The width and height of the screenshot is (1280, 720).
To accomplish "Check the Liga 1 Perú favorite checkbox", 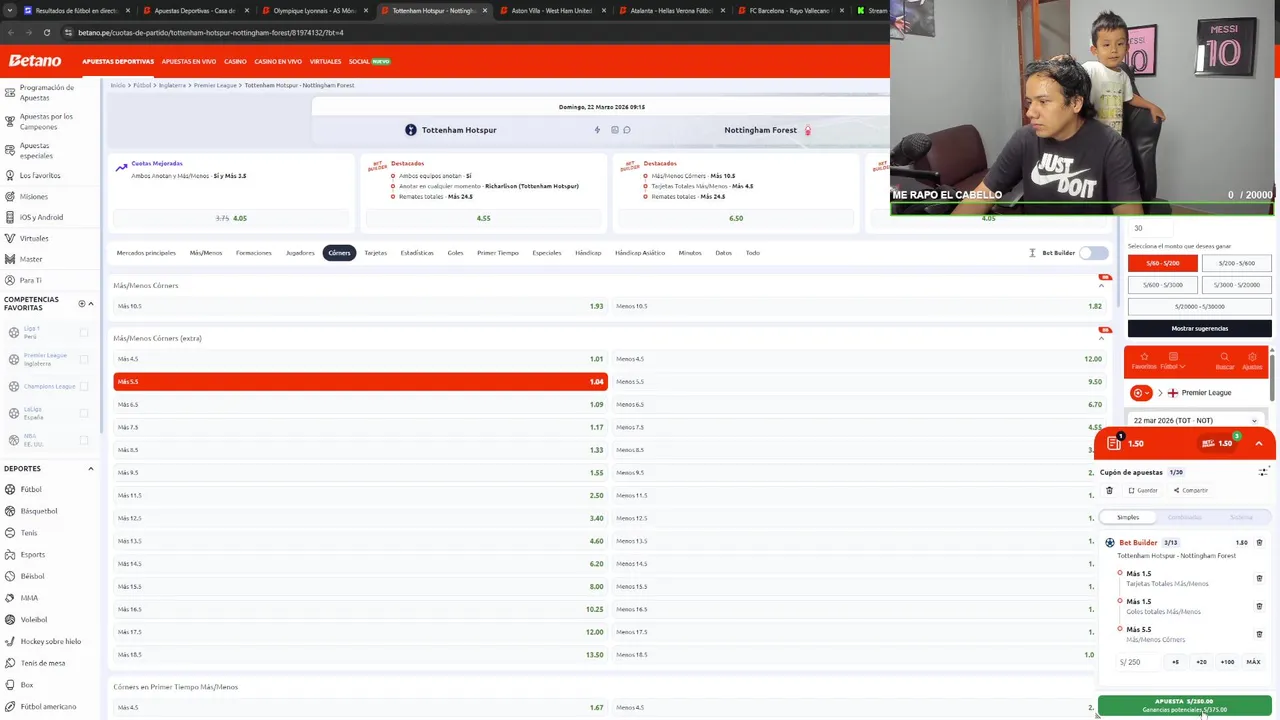I will click(x=84, y=333).
